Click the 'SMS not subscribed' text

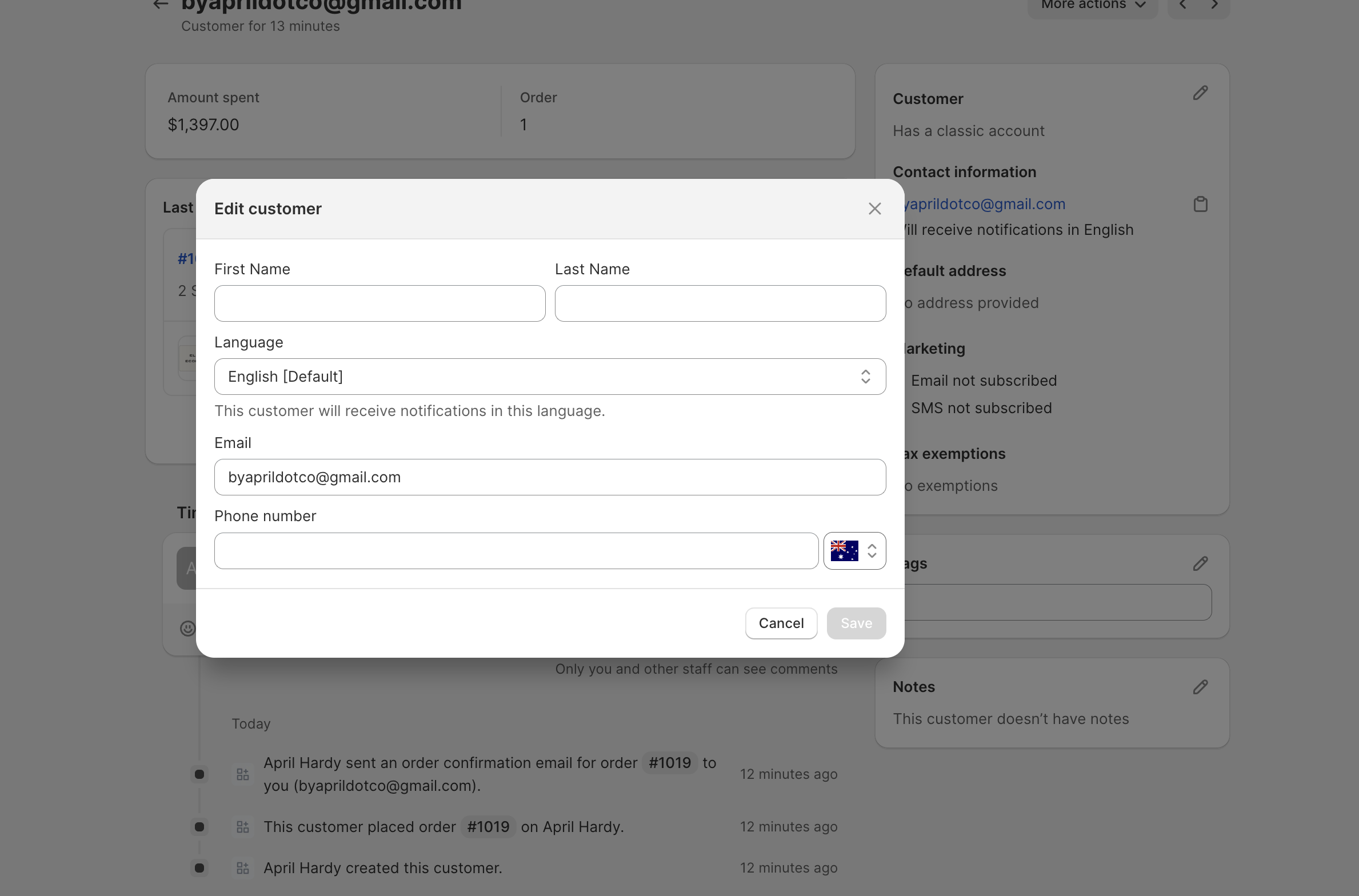point(981,408)
